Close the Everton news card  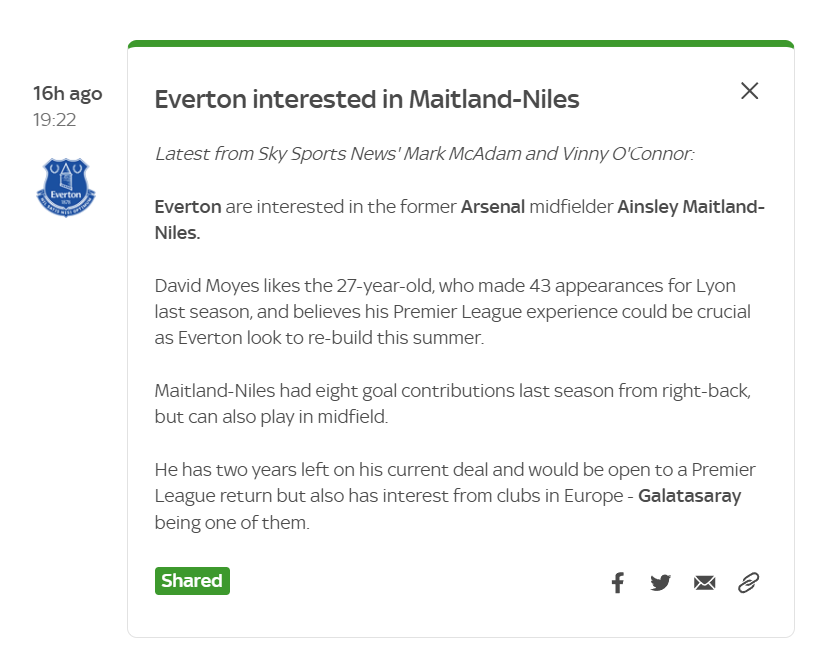(x=749, y=91)
